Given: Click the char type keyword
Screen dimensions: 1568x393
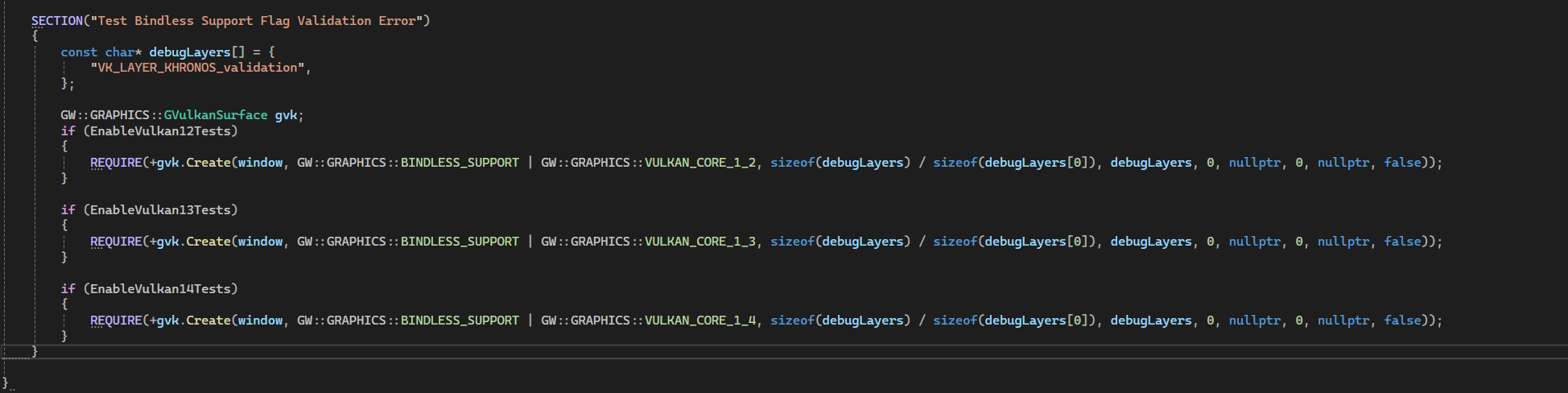Looking at the screenshot, I should 119,52.
